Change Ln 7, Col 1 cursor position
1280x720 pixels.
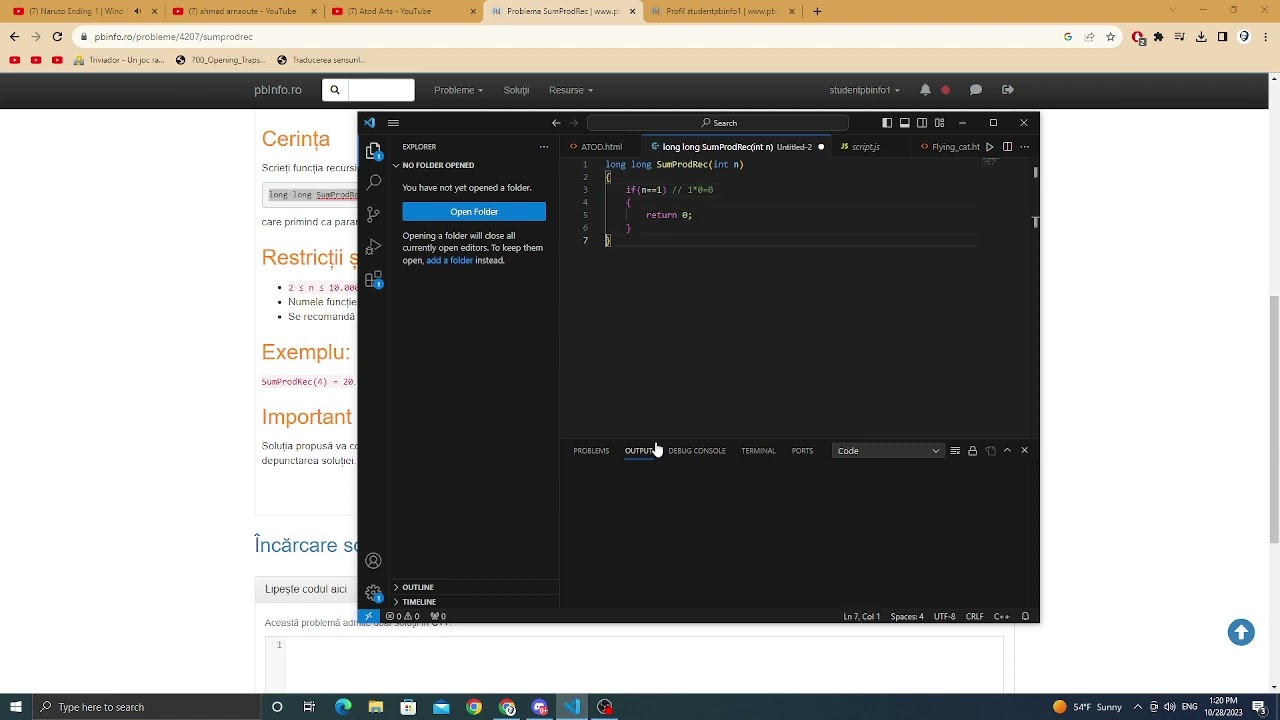click(862, 616)
